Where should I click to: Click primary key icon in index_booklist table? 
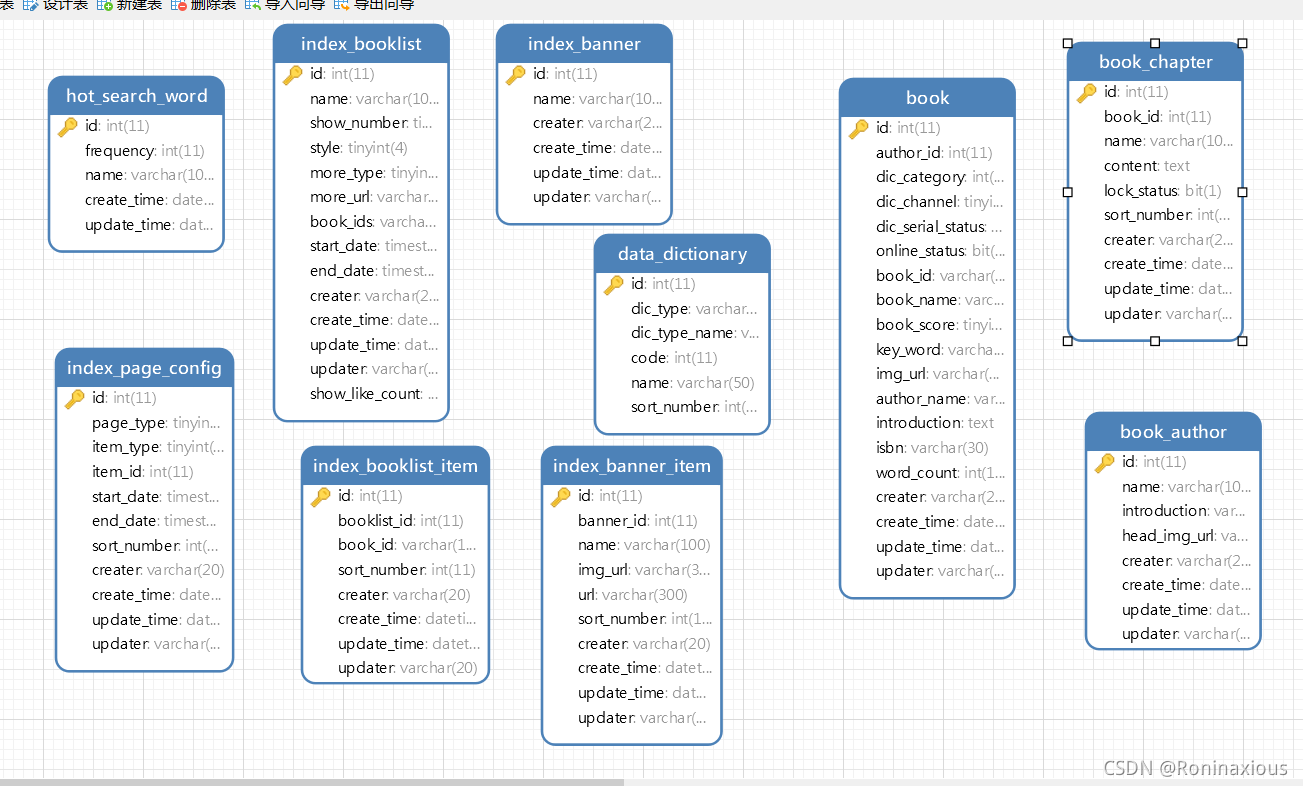(x=293, y=75)
